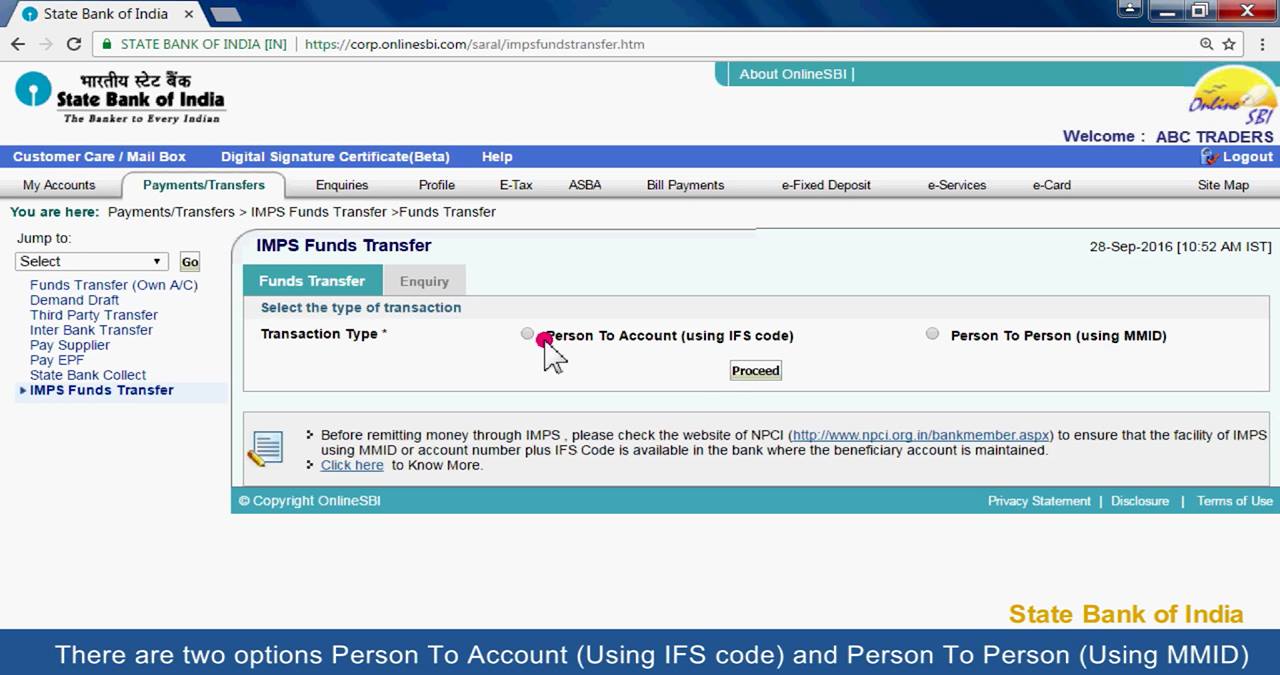Open Funds Transfer (Own A/C) in sidebar
Screen dimensions: 1280x675
pyautogui.click(x=114, y=285)
